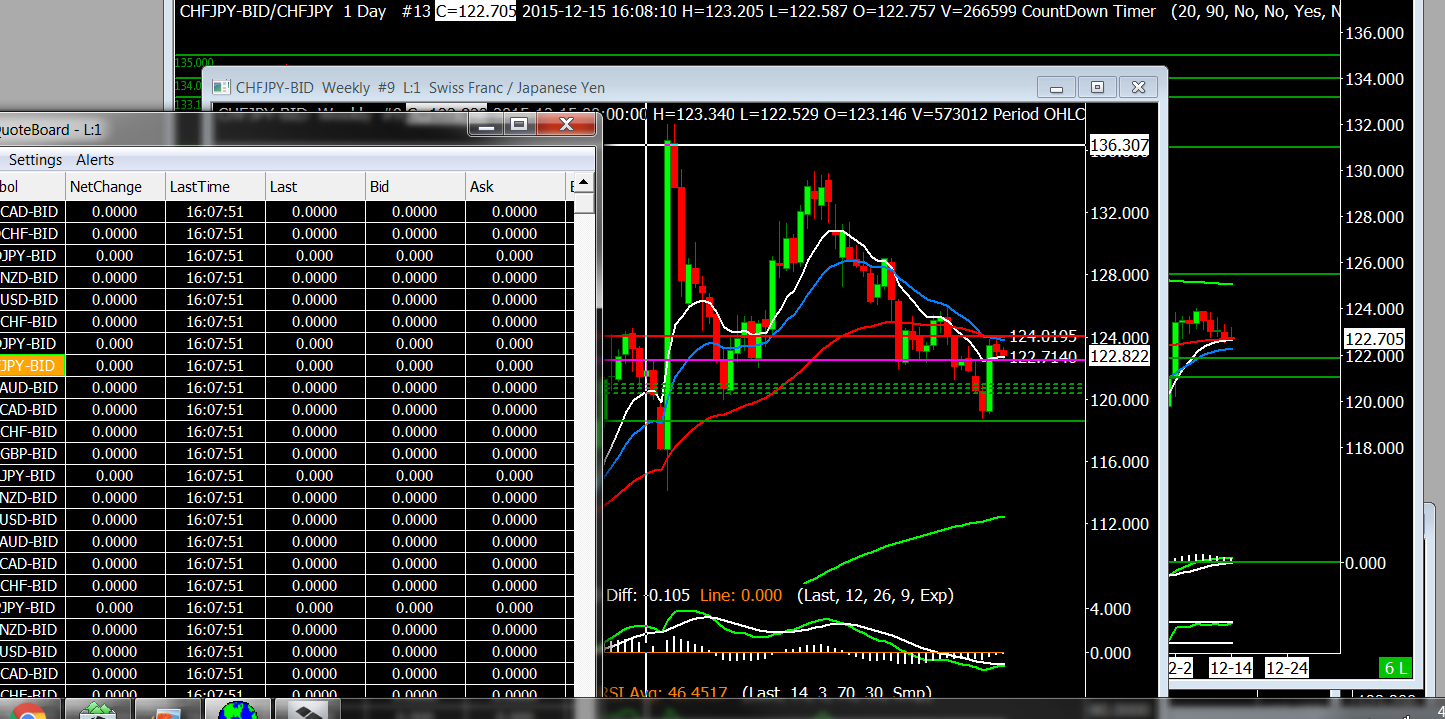Open the QuoteBoard Settings menu
The height and width of the screenshot is (719, 1445).
pos(35,160)
